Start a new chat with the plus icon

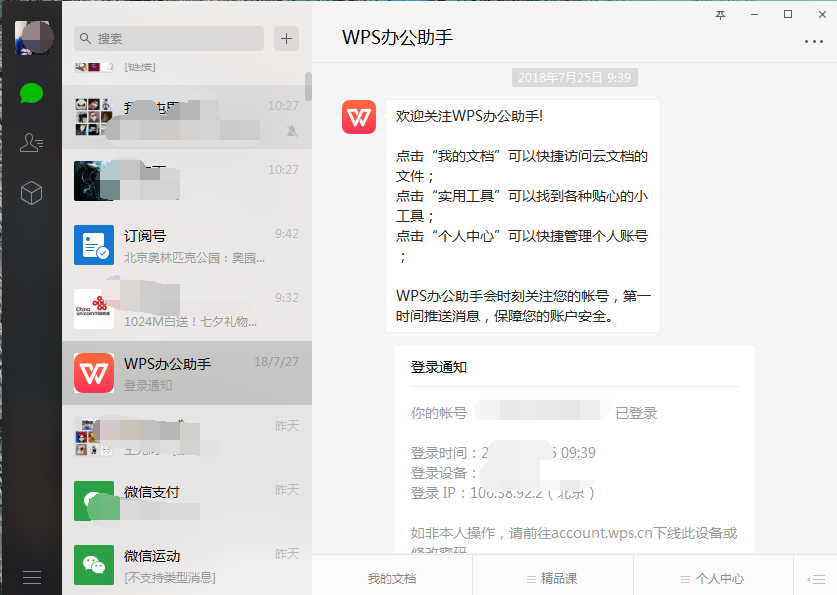[287, 38]
